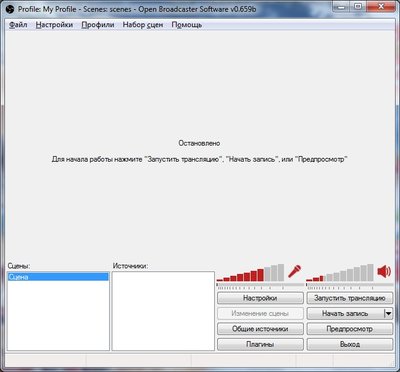Image resolution: width=400 pixels, height=372 pixels.
Task: Click the Общие источники button
Action: [x=260, y=329]
